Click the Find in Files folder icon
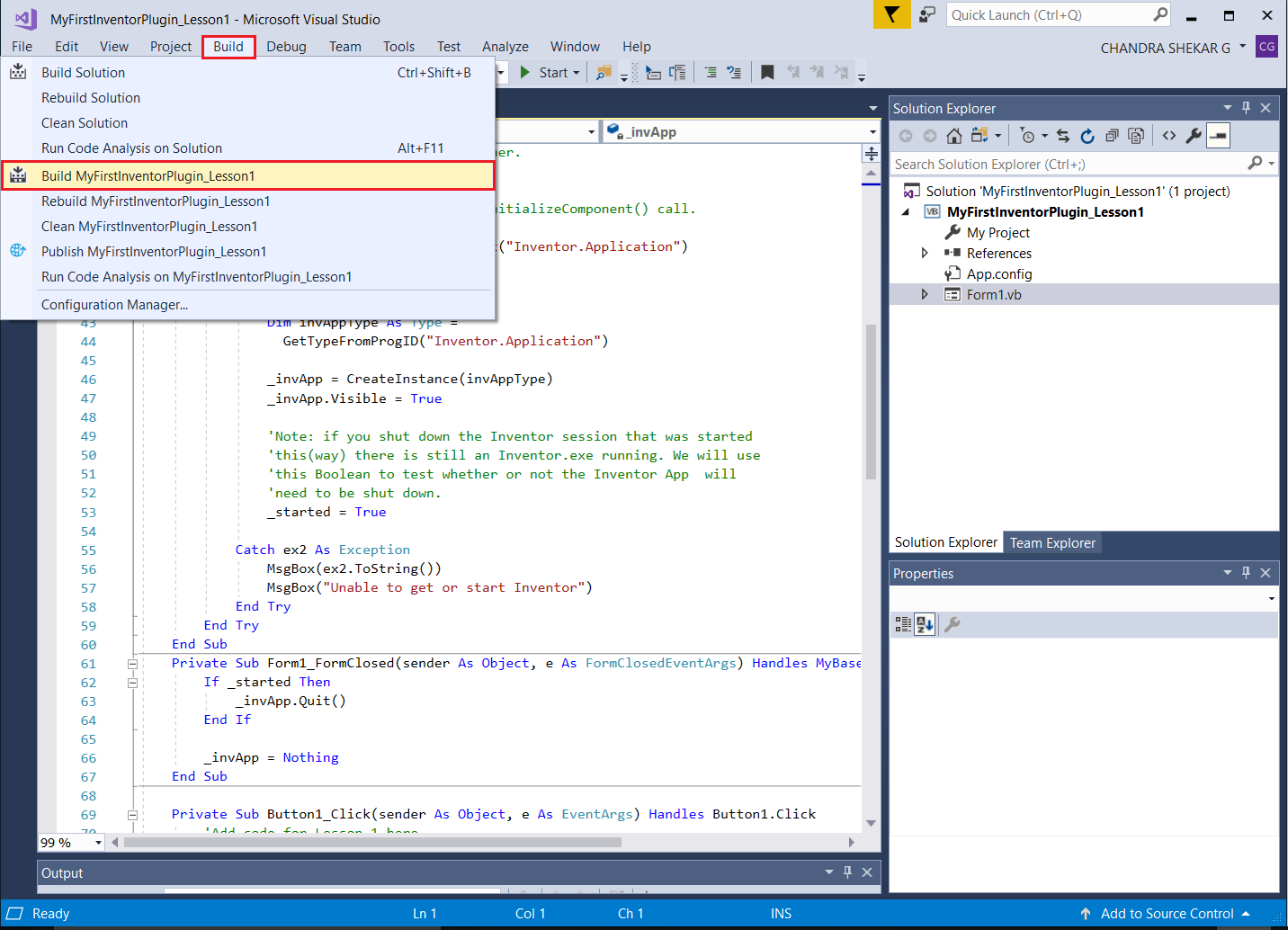The image size is (1288, 930). (x=604, y=73)
